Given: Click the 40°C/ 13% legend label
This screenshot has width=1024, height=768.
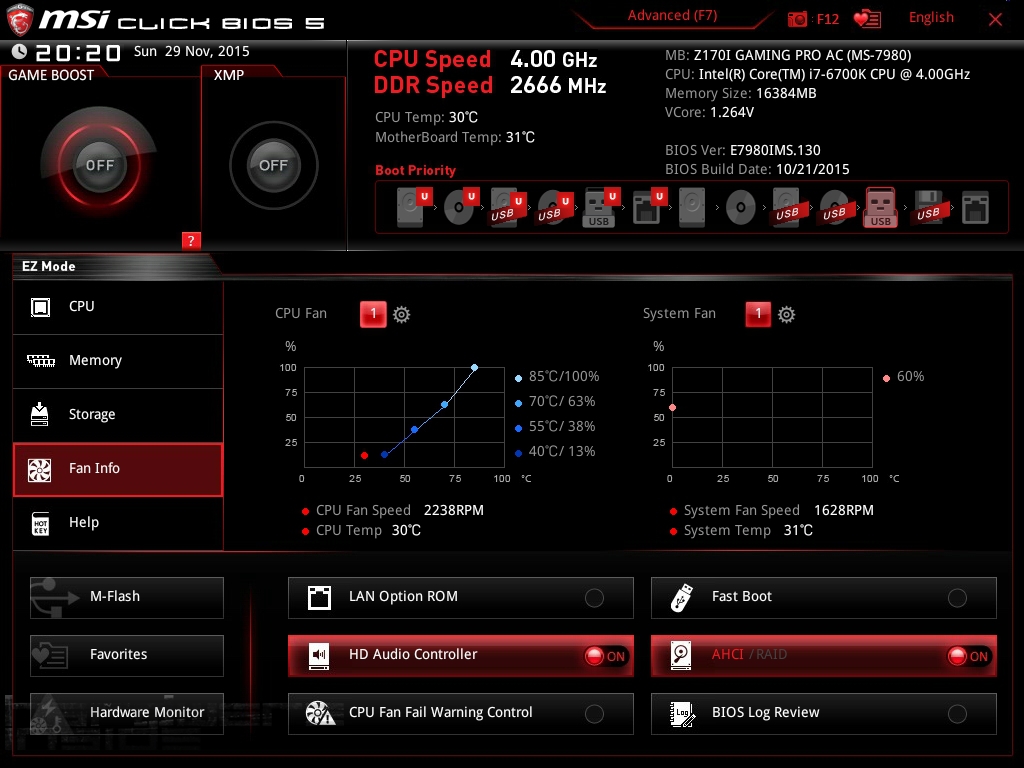Looking at the screenshot, I should point(562,451).
